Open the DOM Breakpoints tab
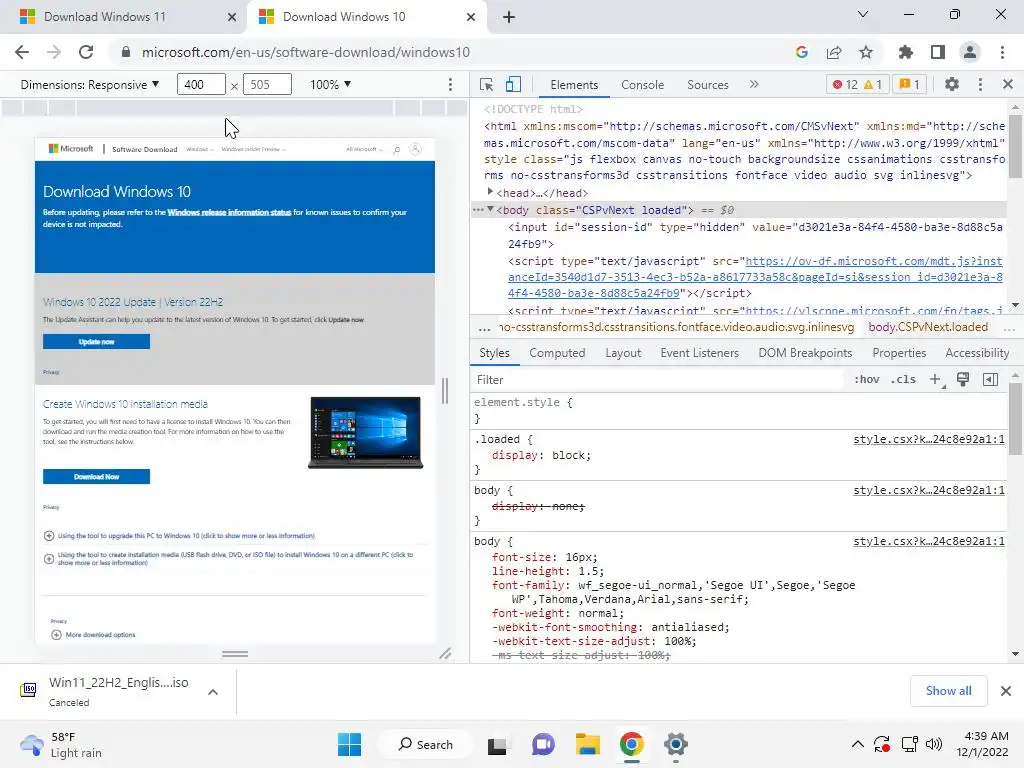The height and width of the screenshot is (768, 1024). (805, 353)
